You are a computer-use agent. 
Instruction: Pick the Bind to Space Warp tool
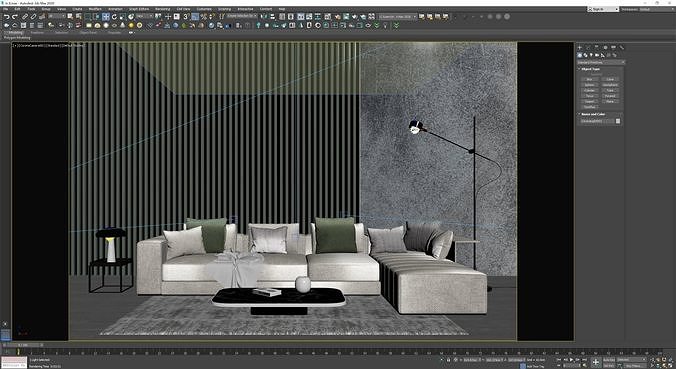pos(41,16)
